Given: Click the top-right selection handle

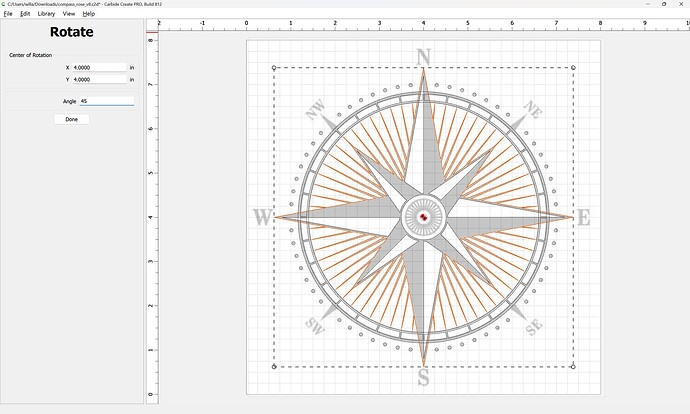Looking at the screenshot, I should click(573, 68).
